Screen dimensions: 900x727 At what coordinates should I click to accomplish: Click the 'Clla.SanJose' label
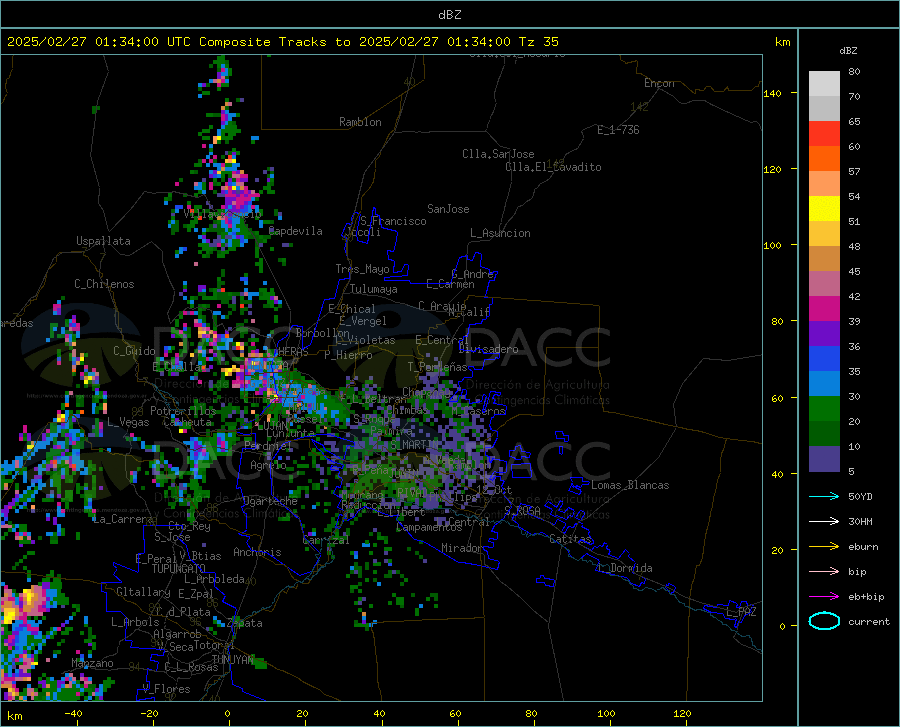pyautogui.click(x=498, y=154)
